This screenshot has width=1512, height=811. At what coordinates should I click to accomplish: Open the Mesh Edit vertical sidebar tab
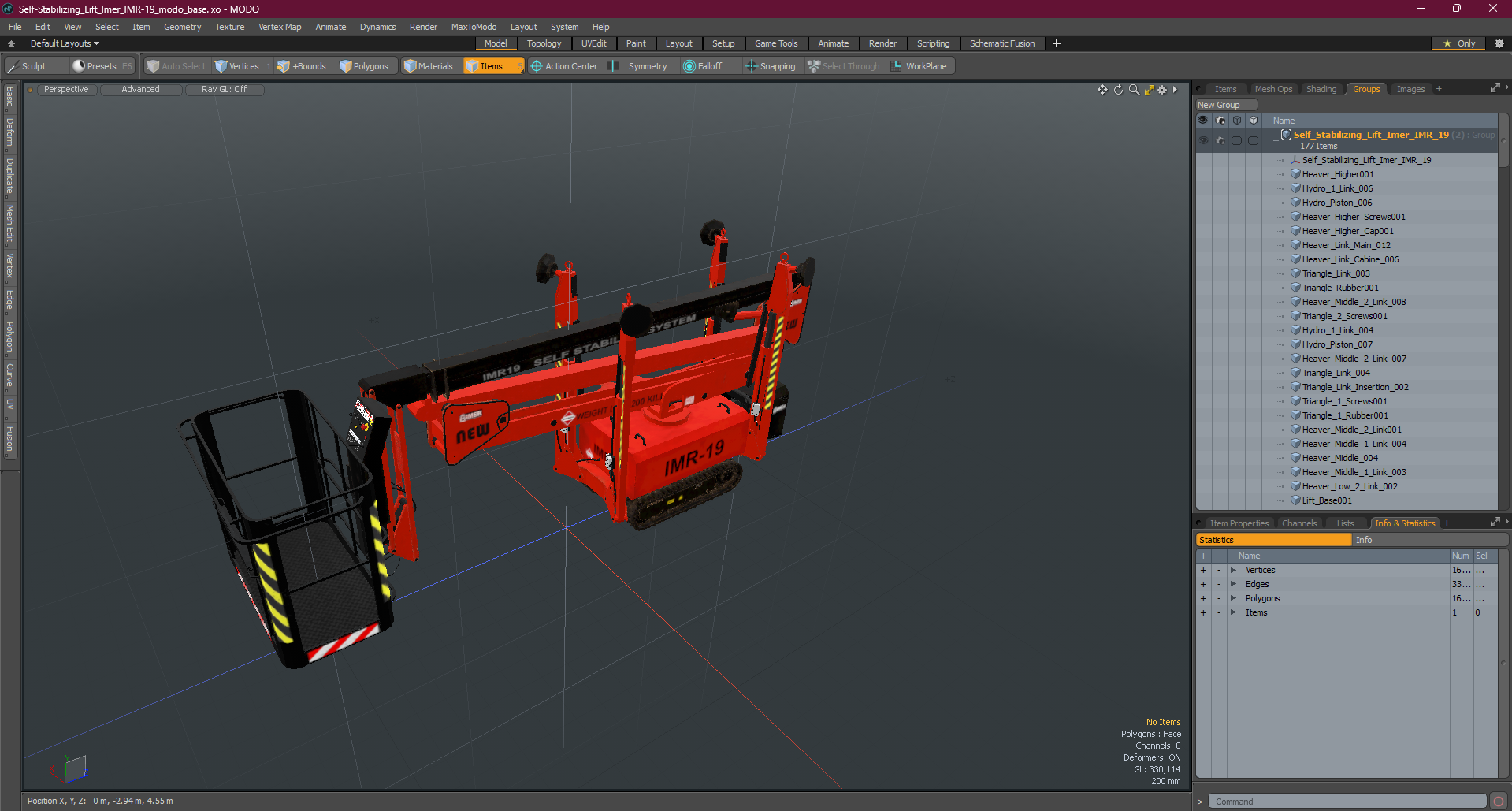click(x=9, y=223)
